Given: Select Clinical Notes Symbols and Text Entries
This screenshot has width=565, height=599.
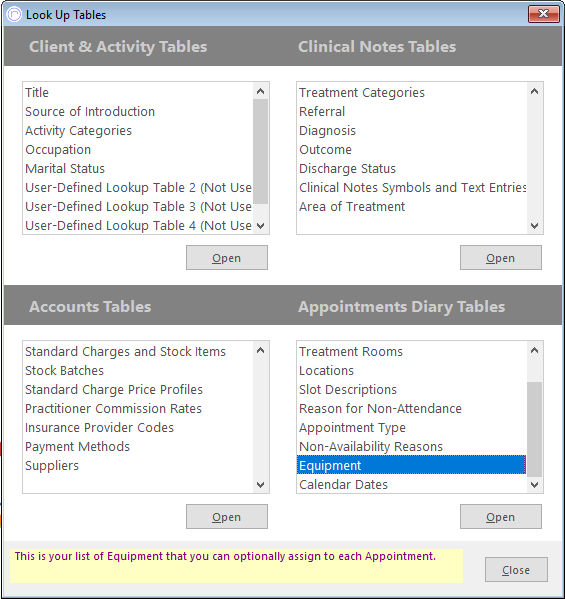Looking at the screenshot, I should pos(412,188).
